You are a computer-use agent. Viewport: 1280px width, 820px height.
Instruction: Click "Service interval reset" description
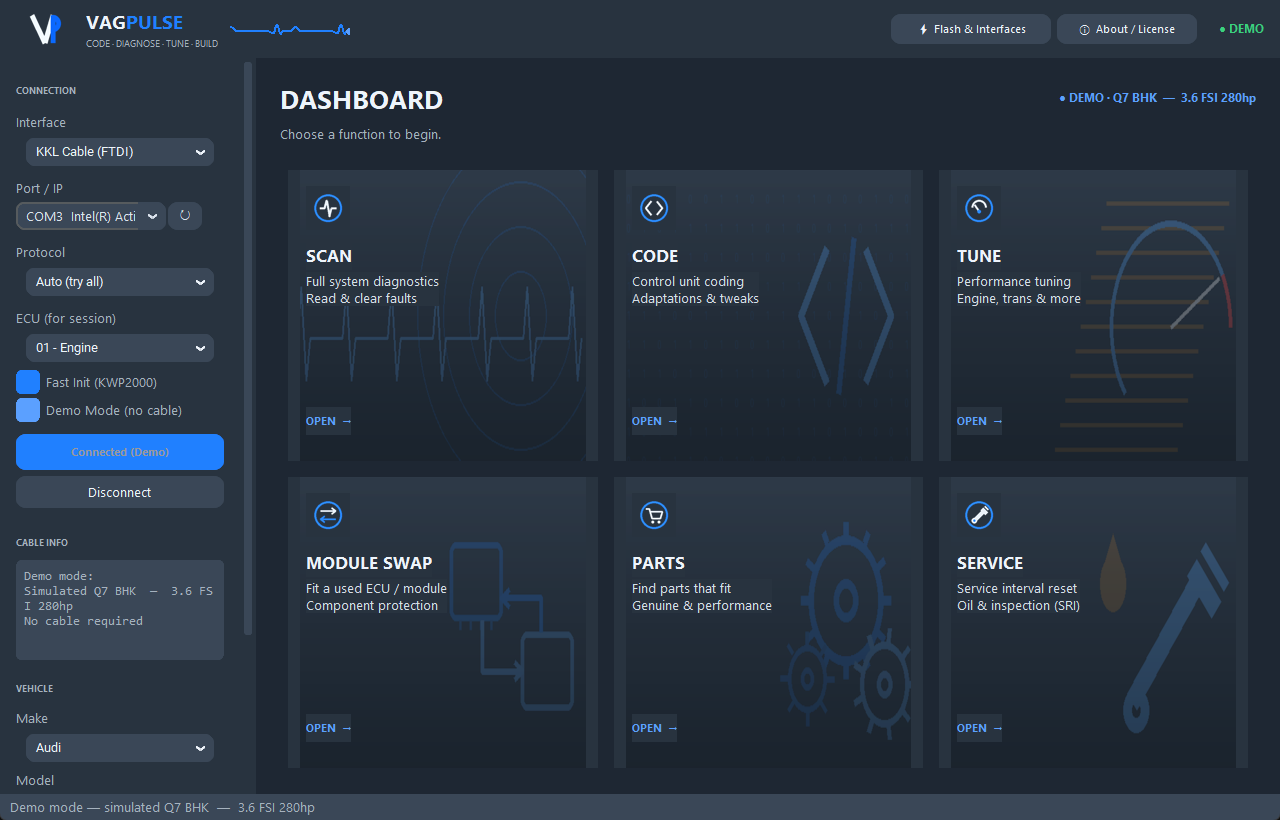tap(1017, 589)
